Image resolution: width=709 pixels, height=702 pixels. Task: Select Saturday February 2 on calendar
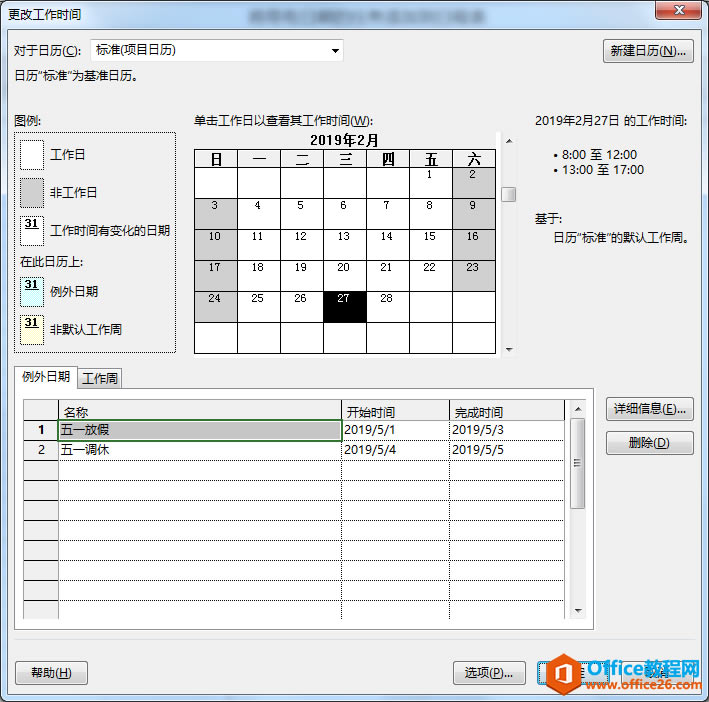point(473,183)
